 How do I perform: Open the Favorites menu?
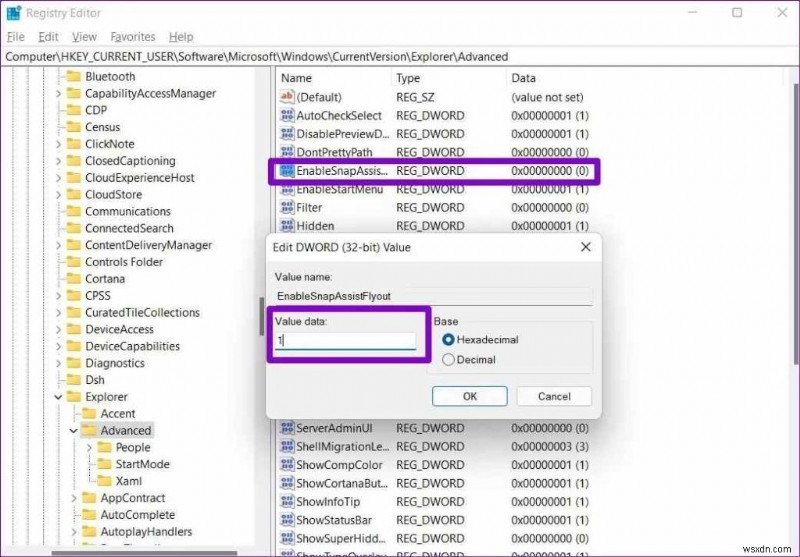click(133, 37)
